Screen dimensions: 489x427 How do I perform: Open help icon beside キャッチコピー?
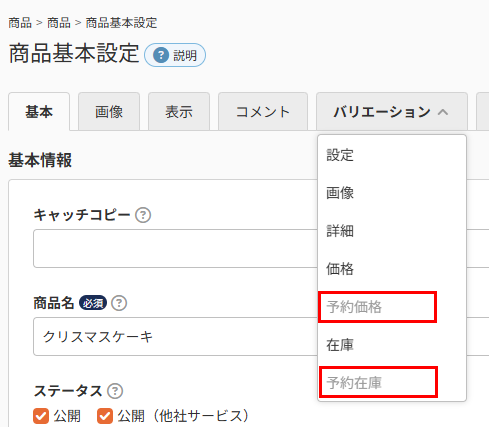tap(143, 215)
